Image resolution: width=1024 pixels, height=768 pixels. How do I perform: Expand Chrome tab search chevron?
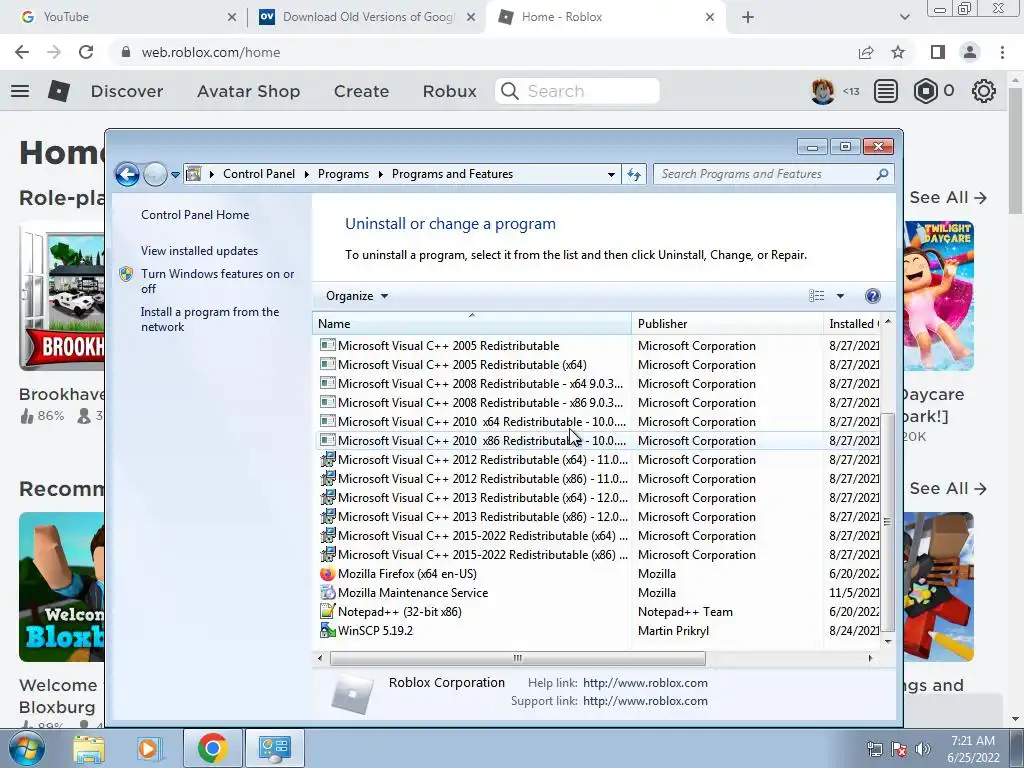pyautogui.click(x=904, y=17)
